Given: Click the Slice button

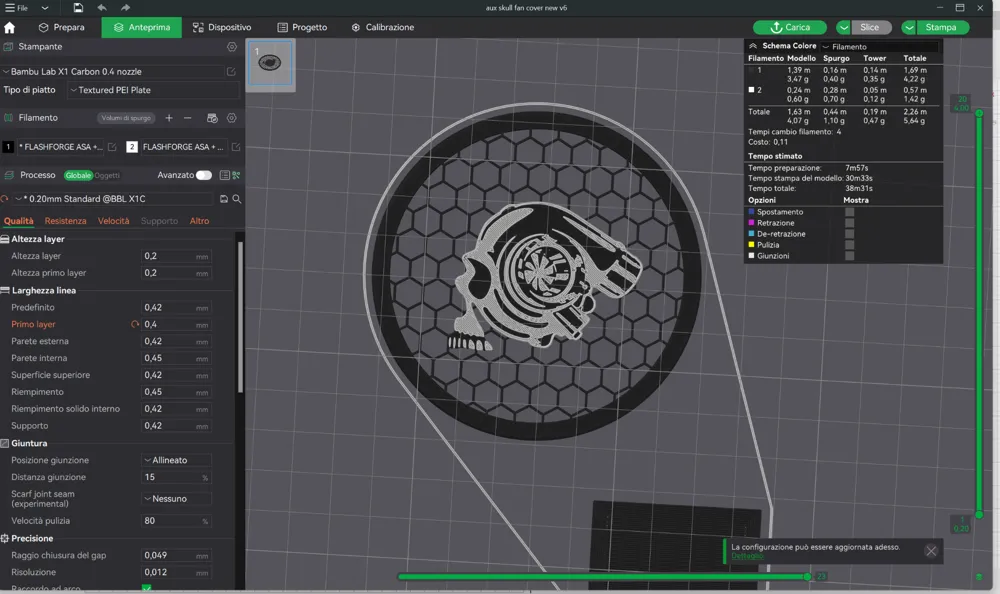Looking at the screenshot, I should tap(870, 27).
